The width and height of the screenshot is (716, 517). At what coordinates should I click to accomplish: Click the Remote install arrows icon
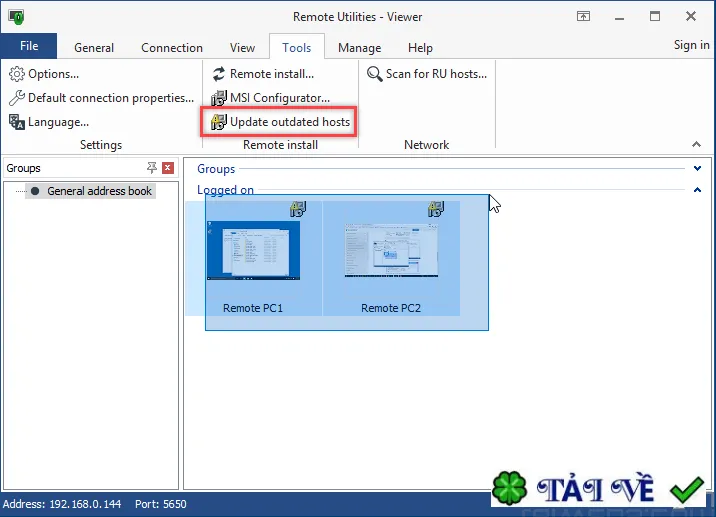(x=219, y=74)
